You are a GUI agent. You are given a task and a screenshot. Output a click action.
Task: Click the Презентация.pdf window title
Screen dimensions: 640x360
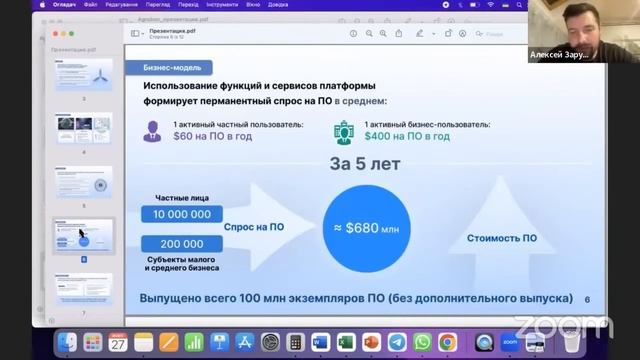172,31
